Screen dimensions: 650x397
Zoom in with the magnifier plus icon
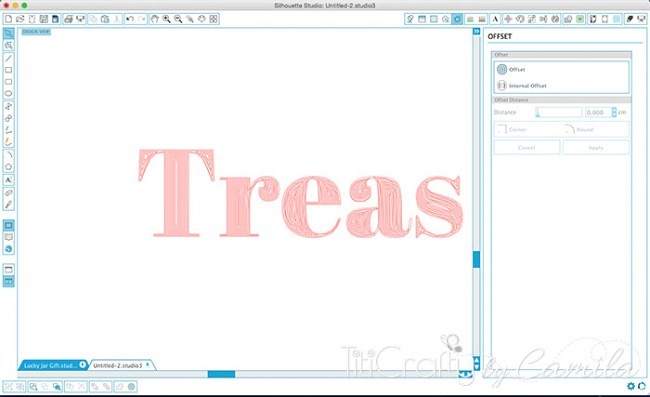tap(166, 19)
